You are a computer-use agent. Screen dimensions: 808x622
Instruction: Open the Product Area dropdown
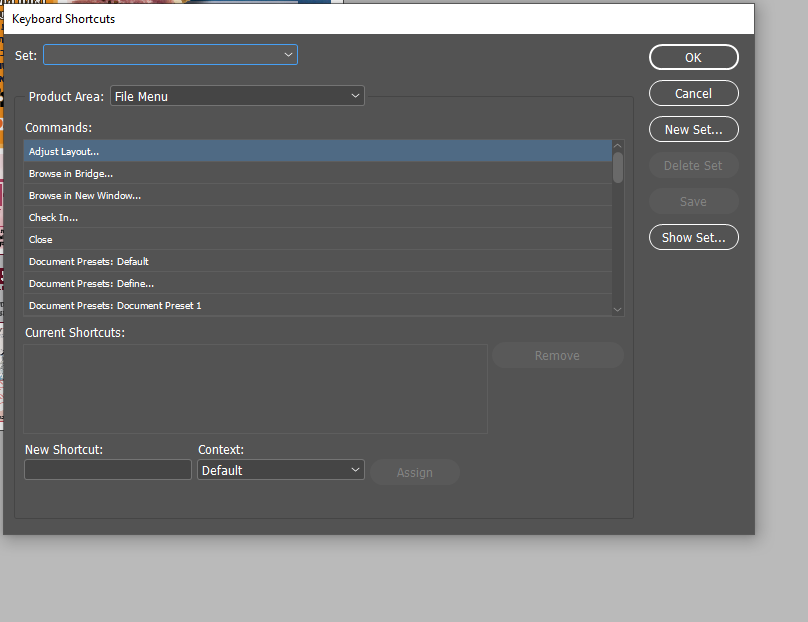[237, 96]
